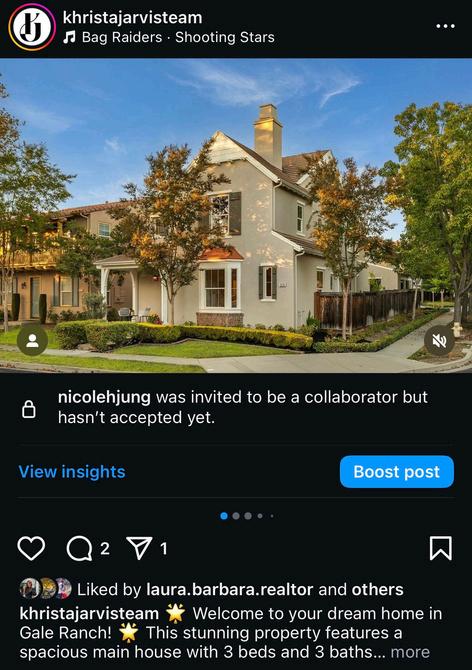Tap the music note audio icon
This screenshot has height=670, width=472.
click(69, 37)
